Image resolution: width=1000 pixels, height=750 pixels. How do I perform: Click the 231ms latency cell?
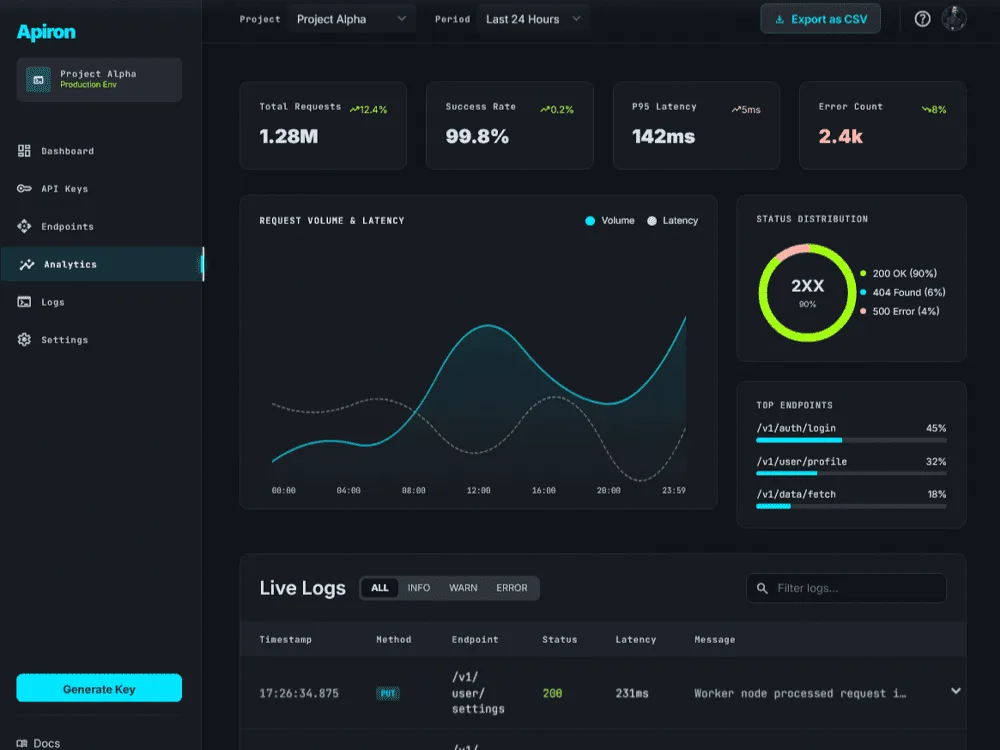tap(632, 693)
